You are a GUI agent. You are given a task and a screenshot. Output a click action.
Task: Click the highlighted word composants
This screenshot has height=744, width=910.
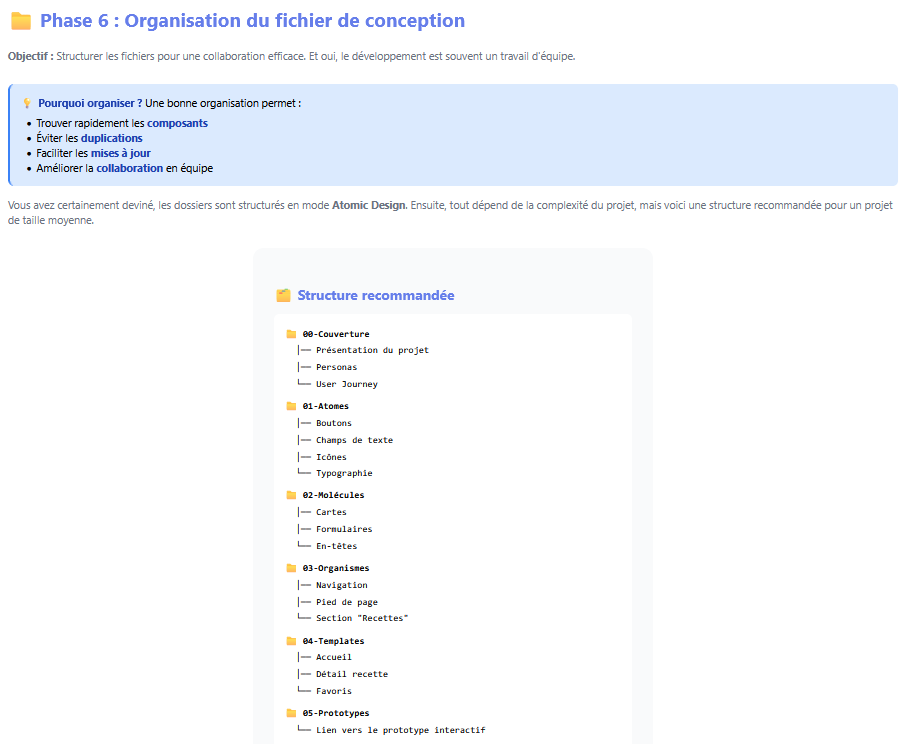coord(178,123)
